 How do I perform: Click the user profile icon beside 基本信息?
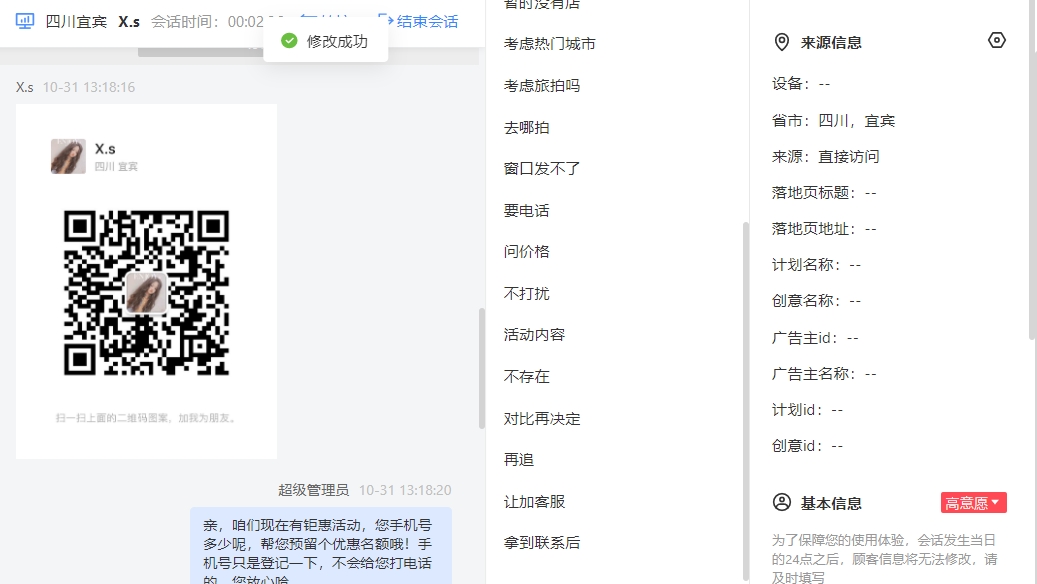[782, 503]
